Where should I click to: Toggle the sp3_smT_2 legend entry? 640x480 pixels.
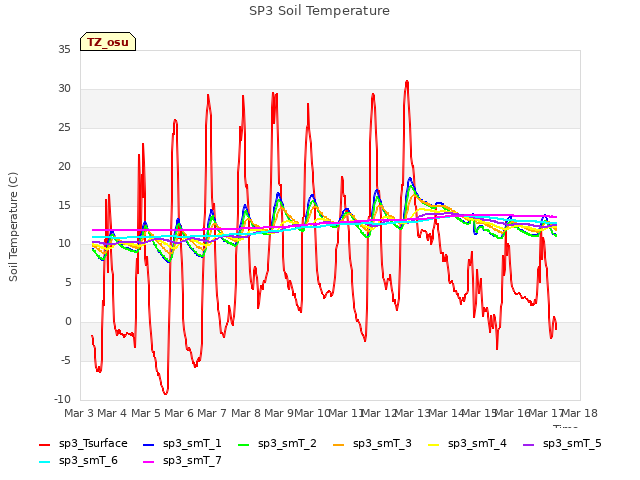(x=277, y=444)
